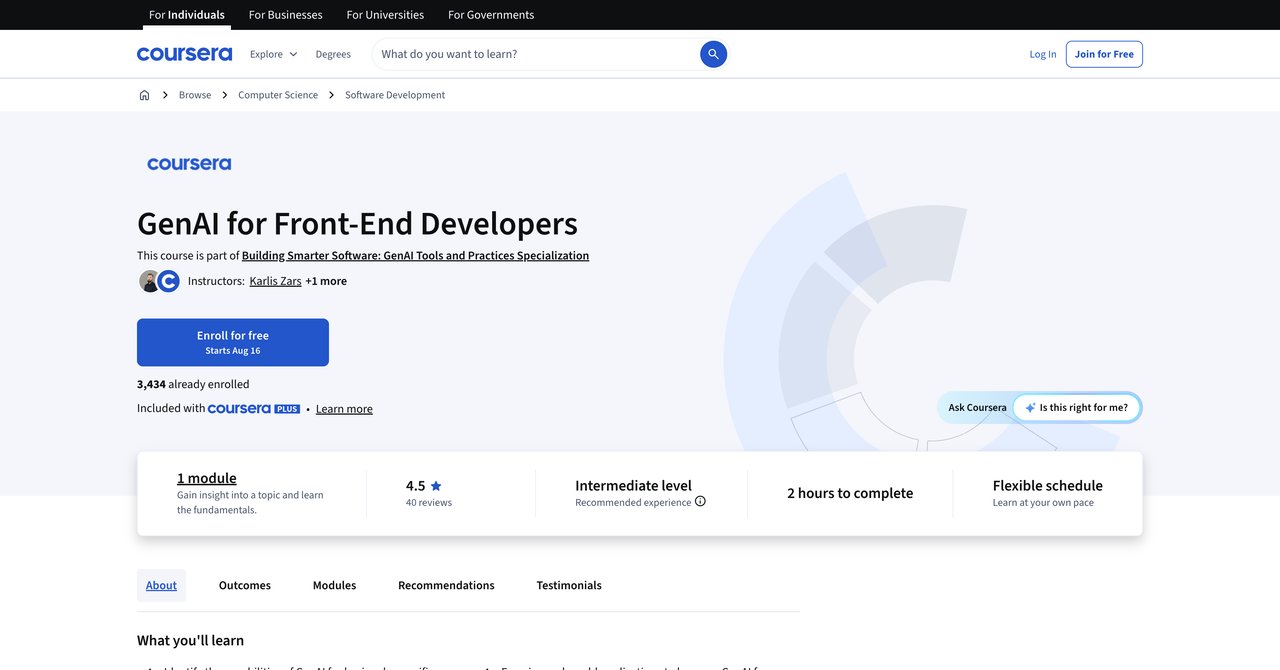Switch to the Modules tab

click(334, 586)
